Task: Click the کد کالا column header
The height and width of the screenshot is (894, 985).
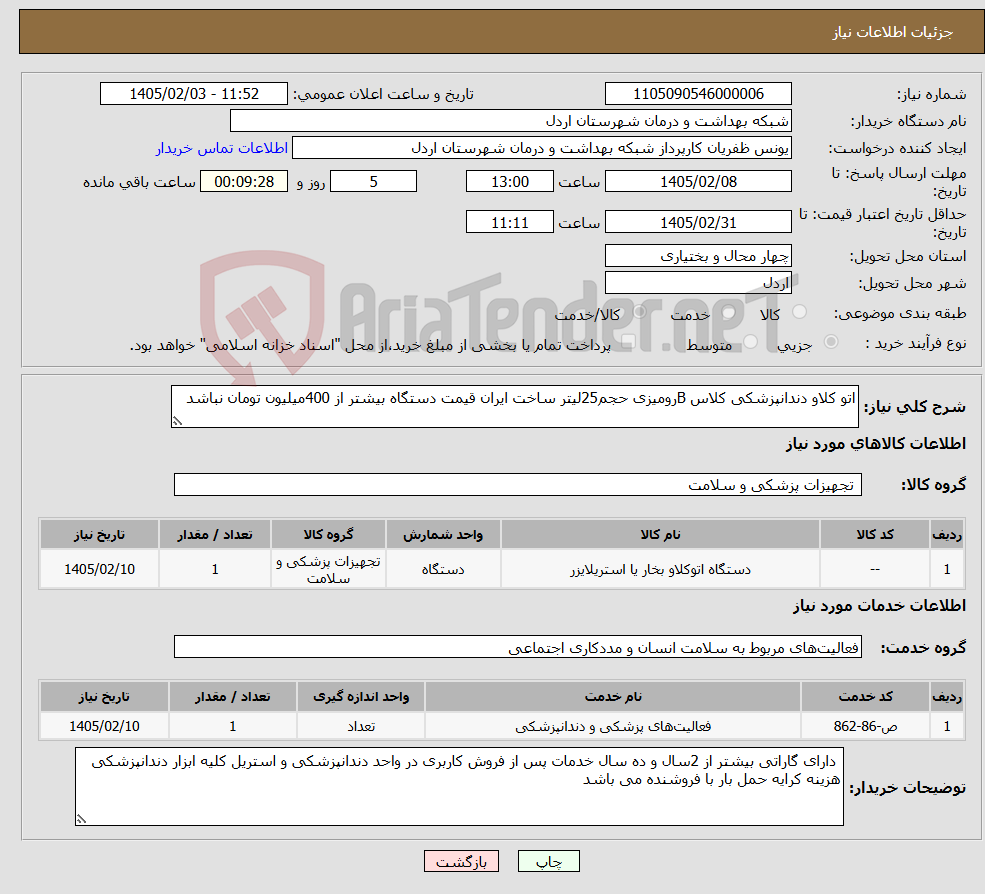Action: click(875, 534)
